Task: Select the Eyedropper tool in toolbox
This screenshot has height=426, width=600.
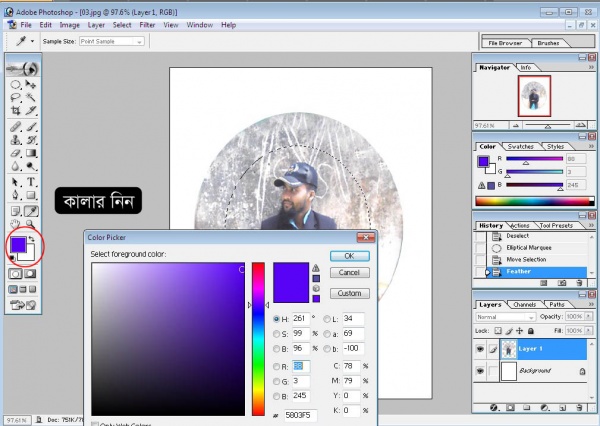Action: pyautogui.click(x=31, y=211)
